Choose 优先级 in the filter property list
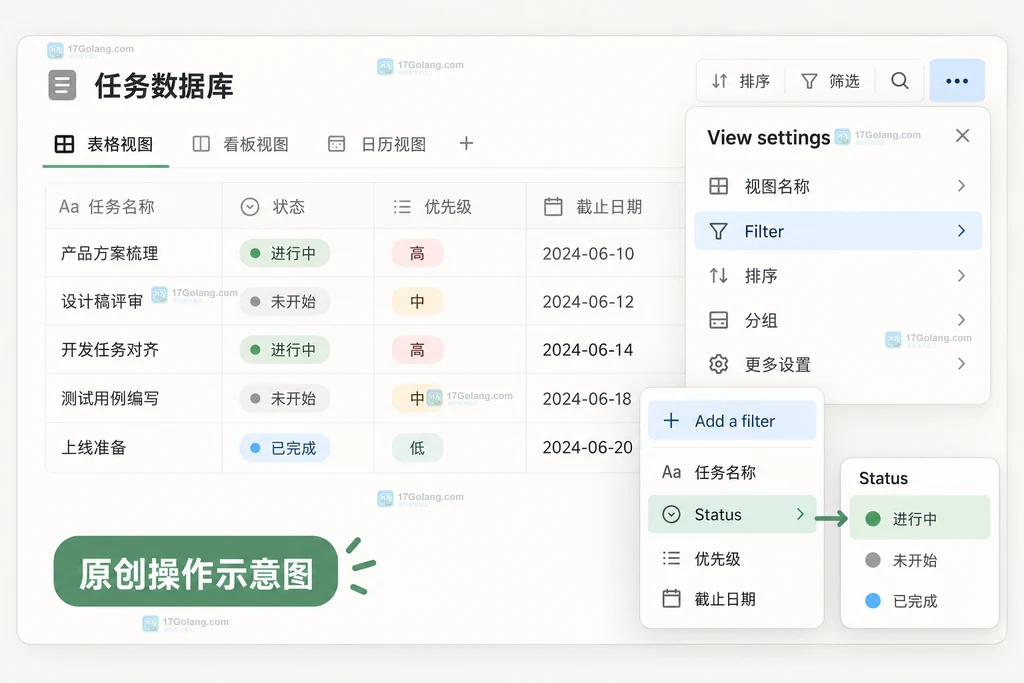Image resolution: width=1024 pixels, height=683 pixels. coord(732,558)
